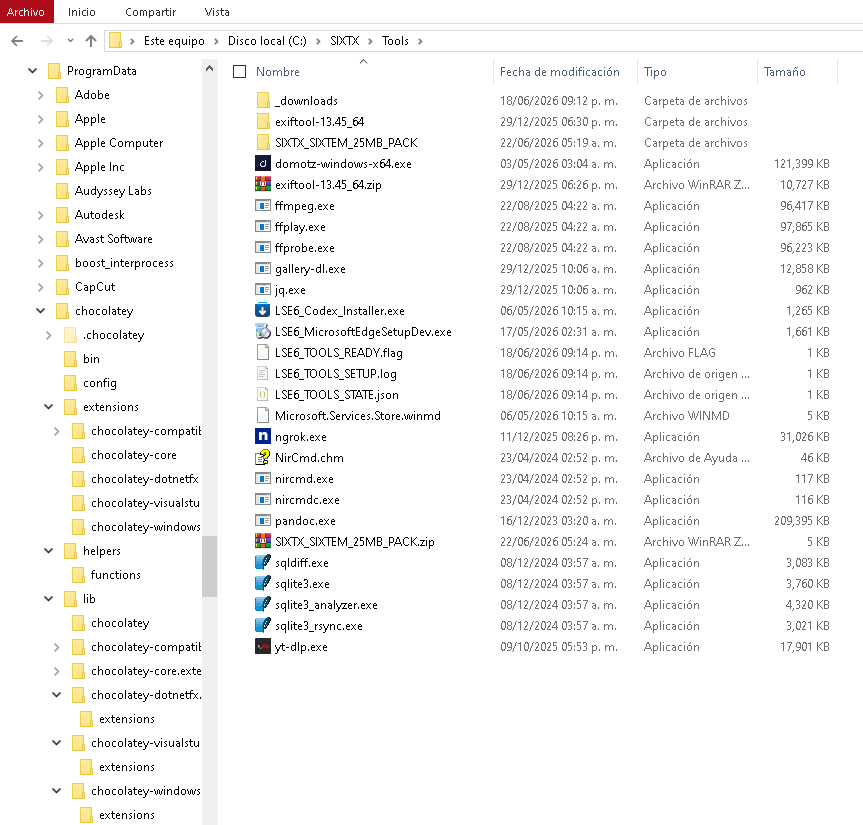
Task: Switch to the Compartir ribbon tab
Action: click(x=150, y=12)
